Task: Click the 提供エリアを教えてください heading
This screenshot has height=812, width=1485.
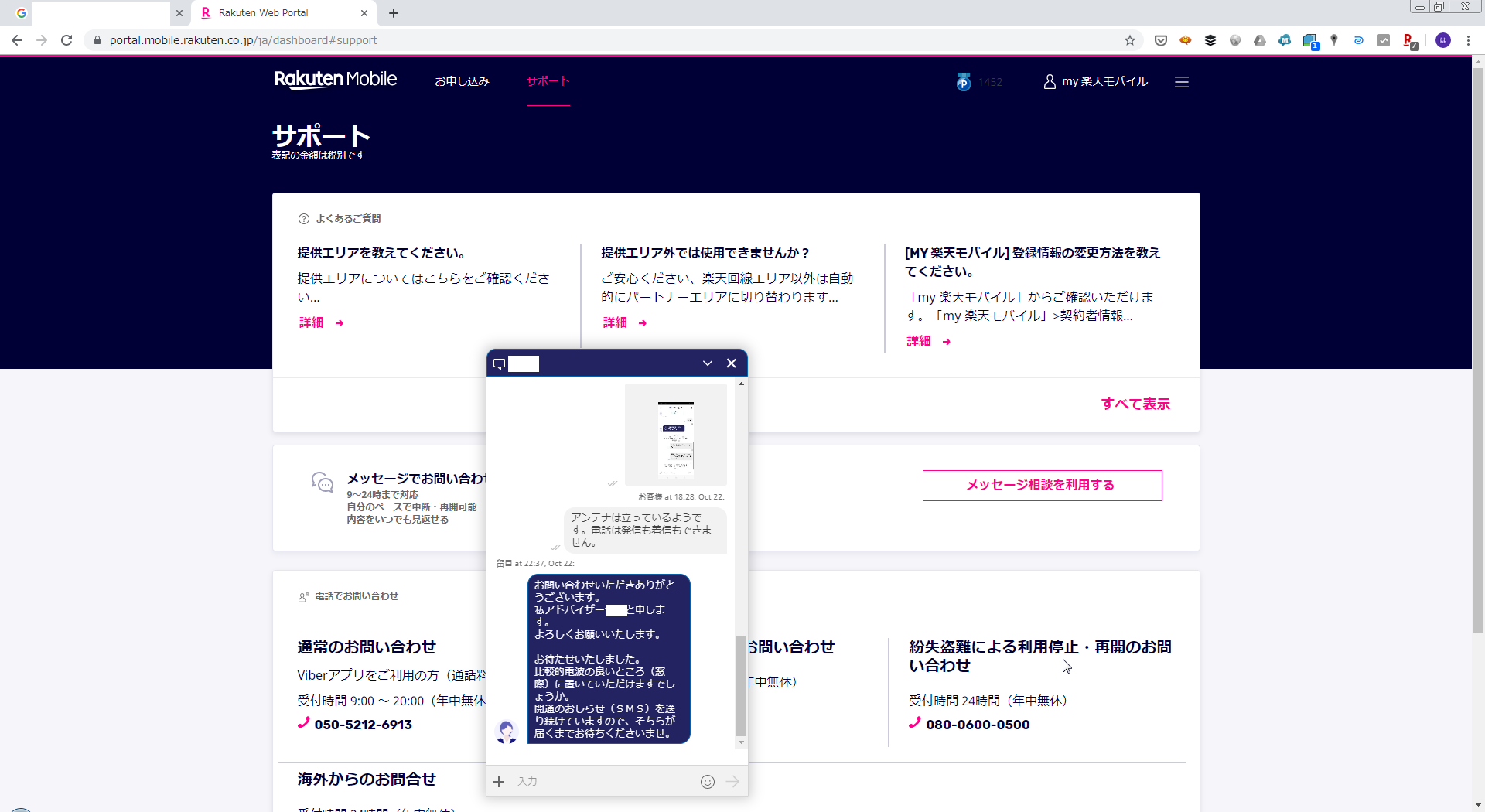Action: (x=382, y=253)
